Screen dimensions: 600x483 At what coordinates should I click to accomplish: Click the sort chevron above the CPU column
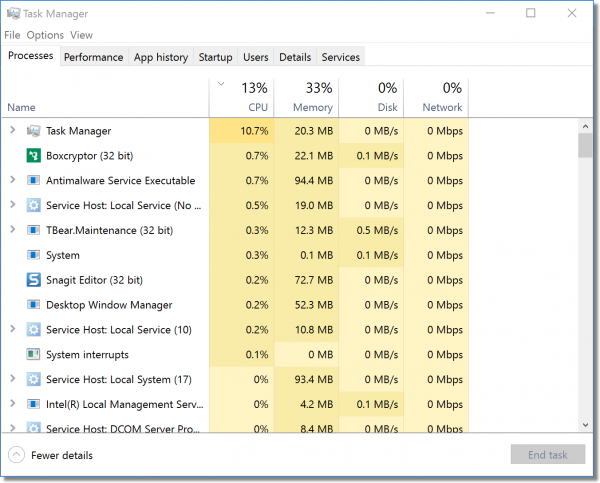(221, 84)
